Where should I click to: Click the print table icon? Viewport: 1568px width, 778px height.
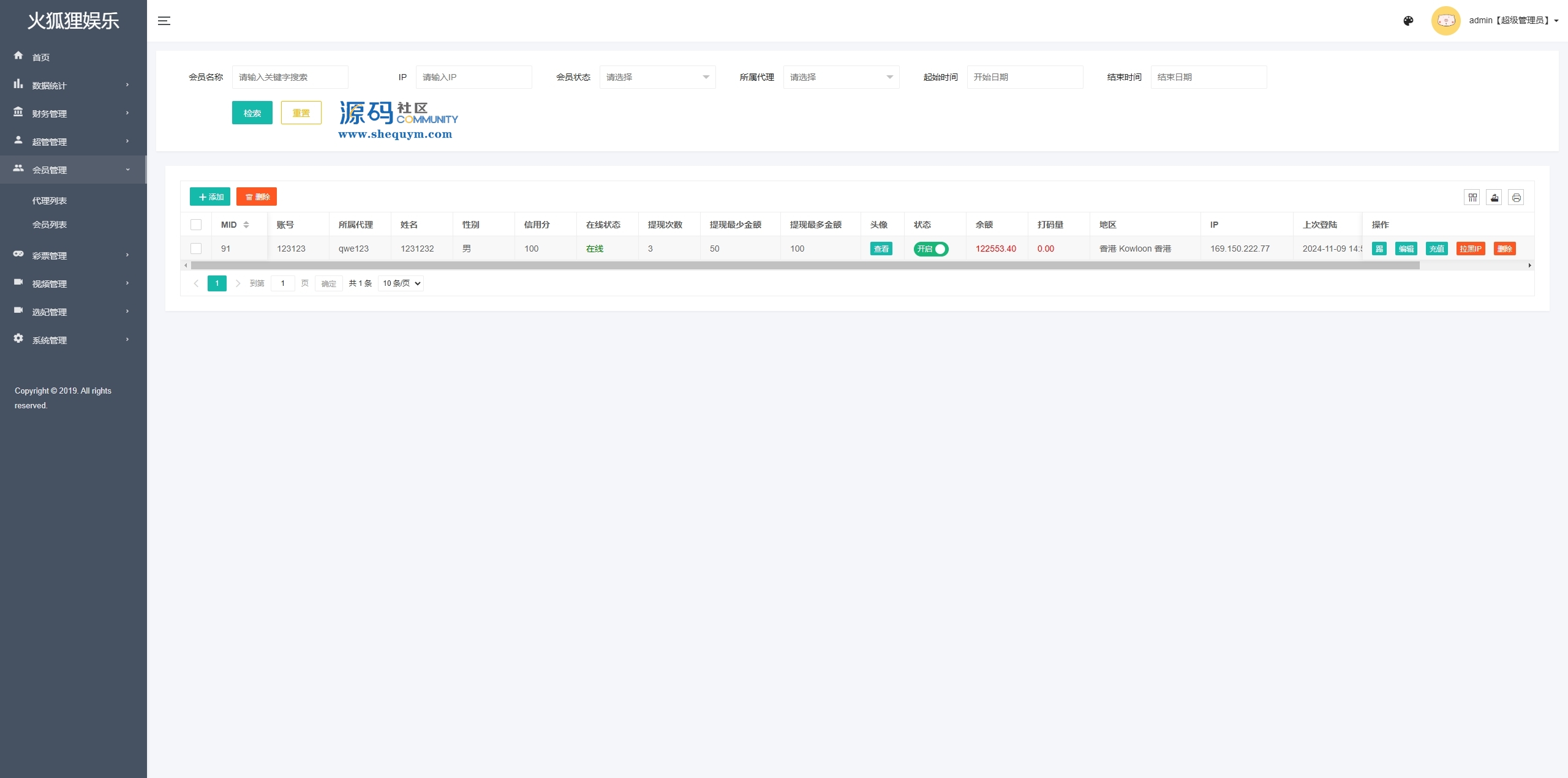(x=1516, y=197)
